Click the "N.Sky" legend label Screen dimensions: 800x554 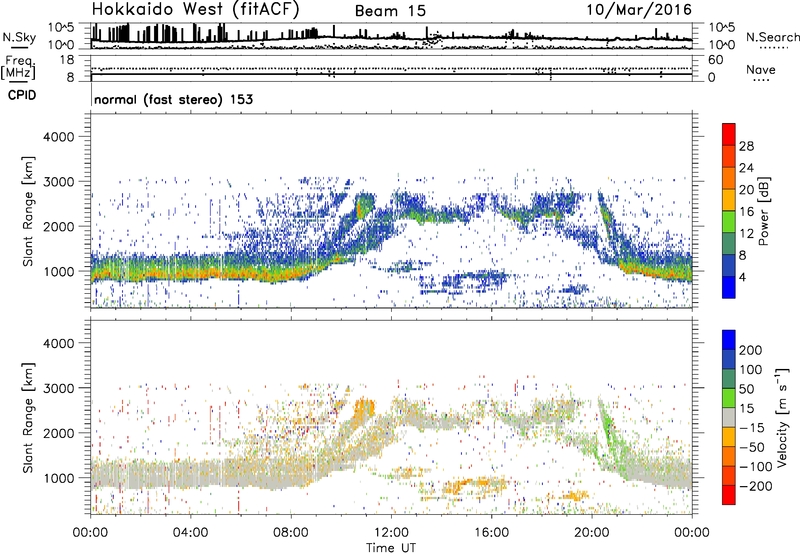tap(19, 37)
